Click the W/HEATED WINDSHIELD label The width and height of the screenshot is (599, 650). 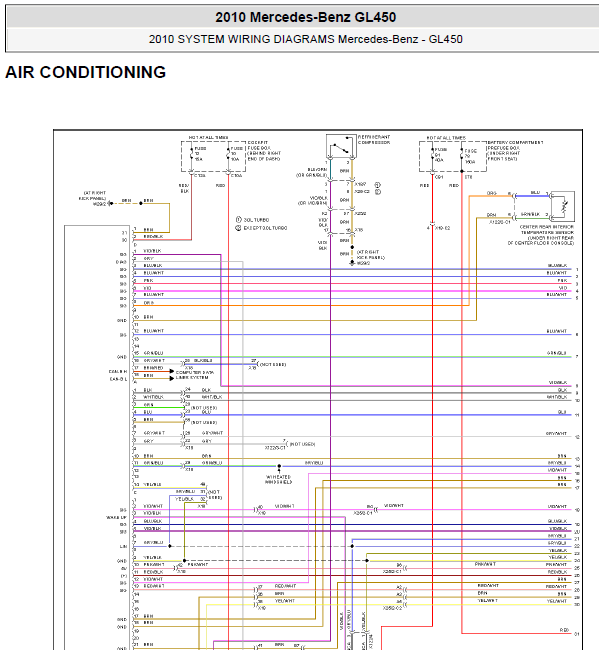pos(279,480)
